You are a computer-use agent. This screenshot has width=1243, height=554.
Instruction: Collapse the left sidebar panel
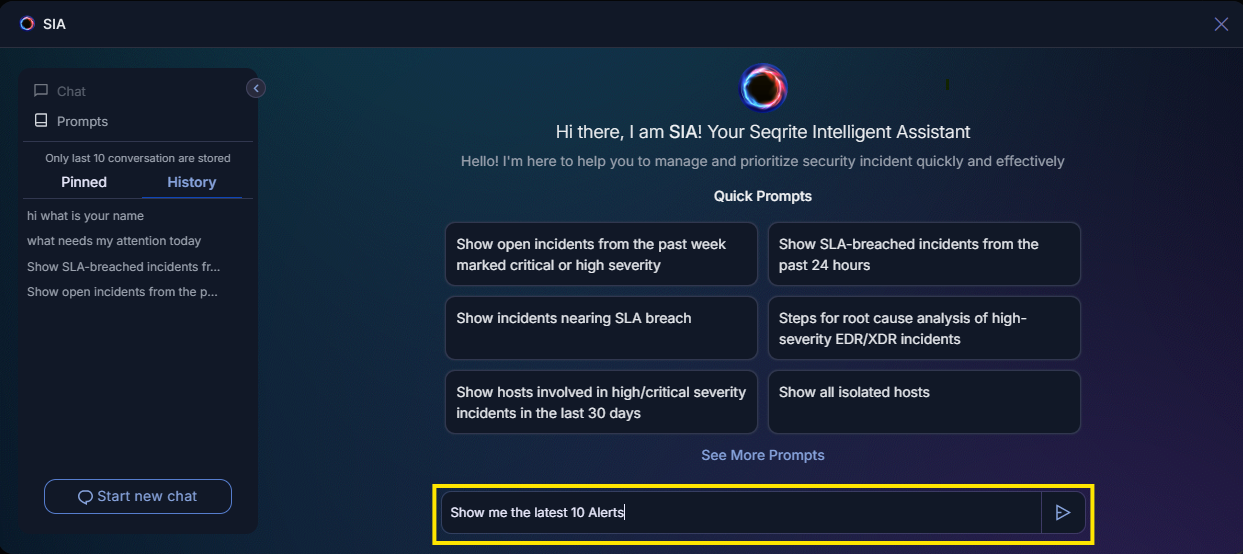[x=256, y=89]
